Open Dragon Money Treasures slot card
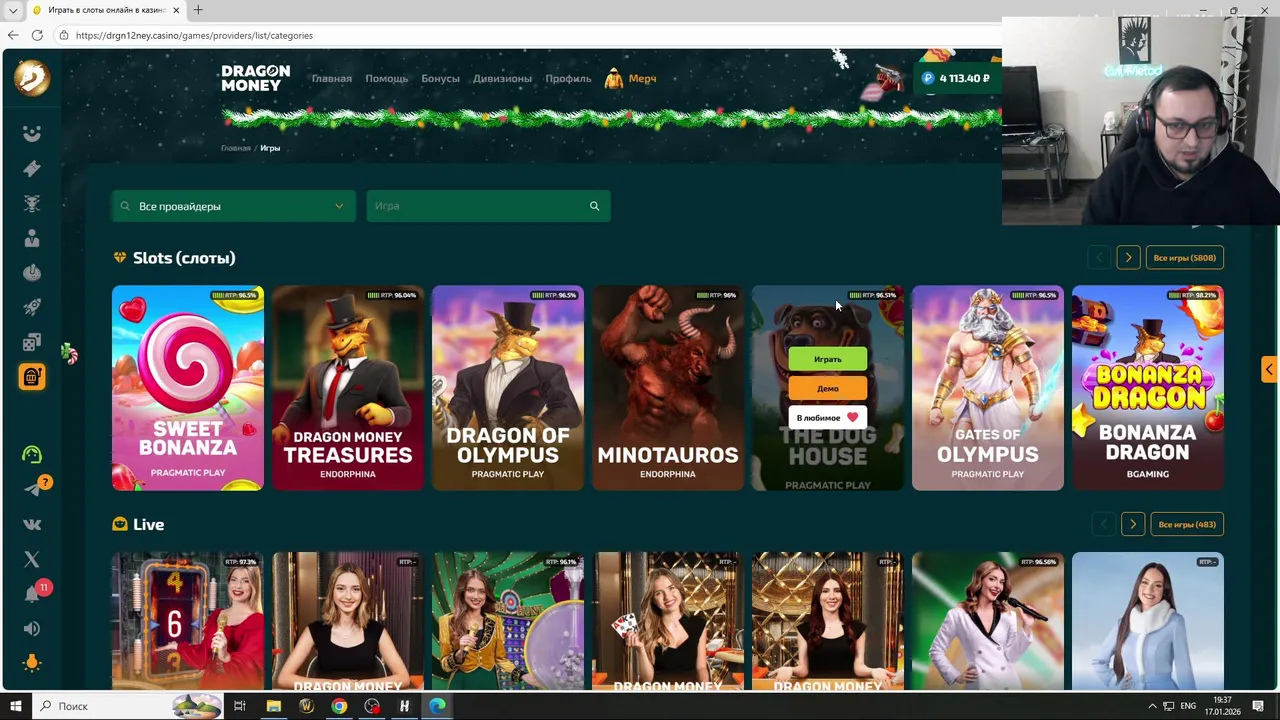This screenshot has height=720, width=1280. pyautogui.click(x=348, y=388)
